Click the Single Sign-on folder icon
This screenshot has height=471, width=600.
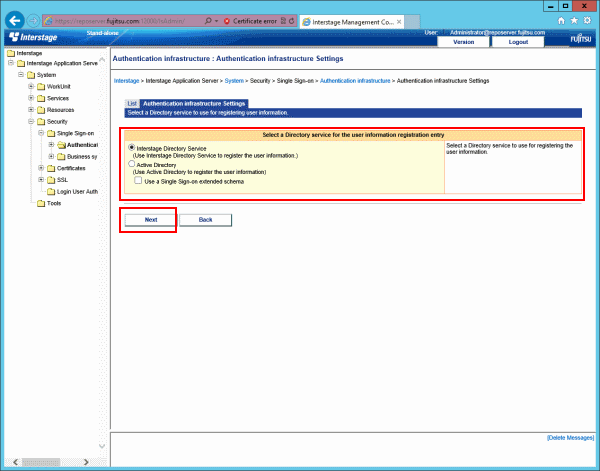(51, 134)
